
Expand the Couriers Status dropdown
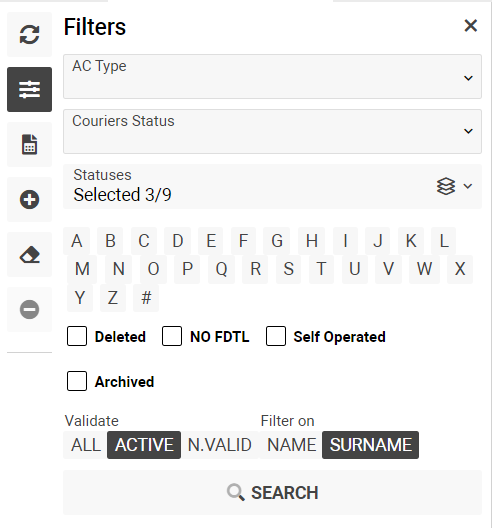pyautogui.click(x=272, y=131)
